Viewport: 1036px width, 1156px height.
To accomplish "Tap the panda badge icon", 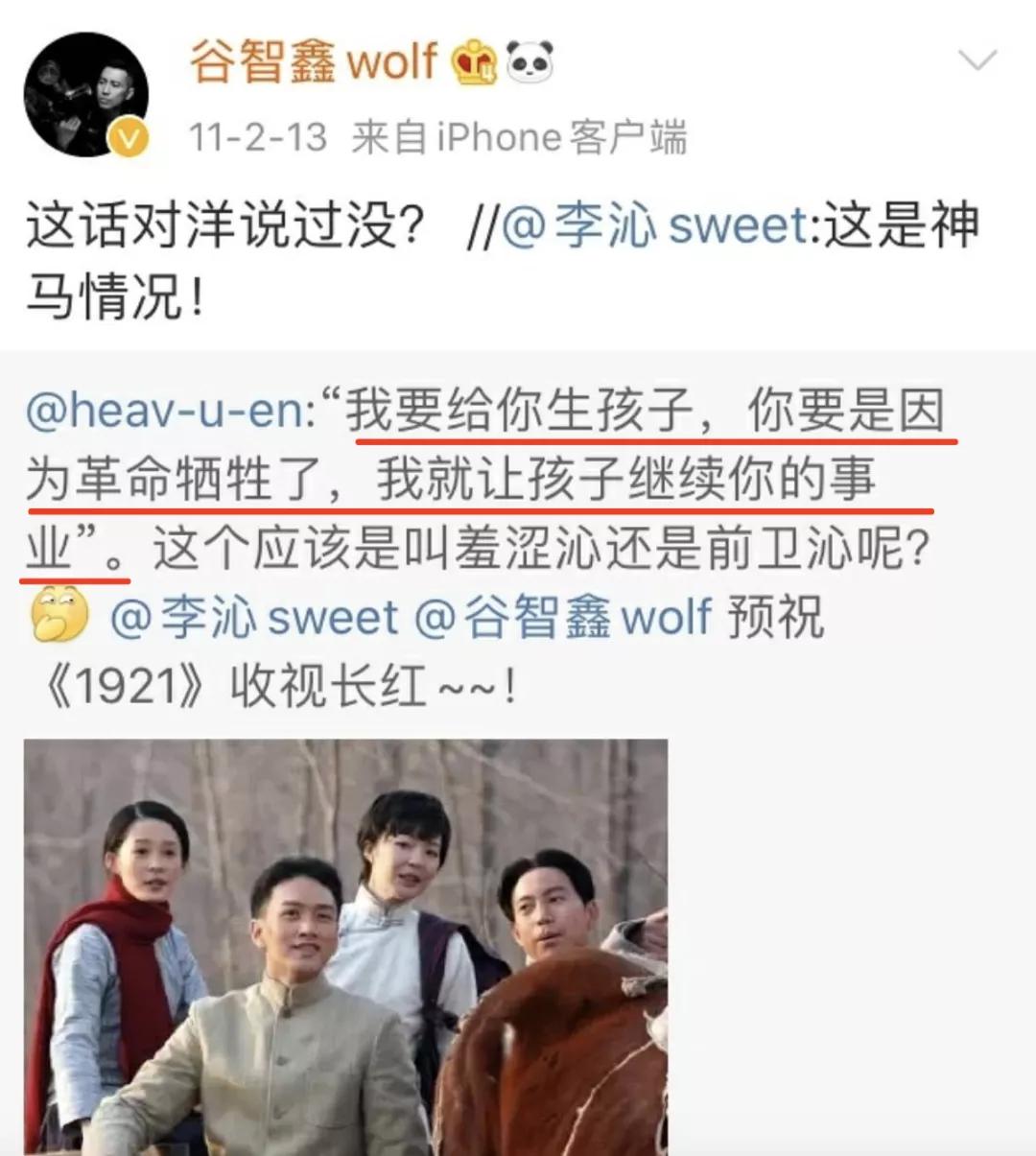I will (530, 62).
